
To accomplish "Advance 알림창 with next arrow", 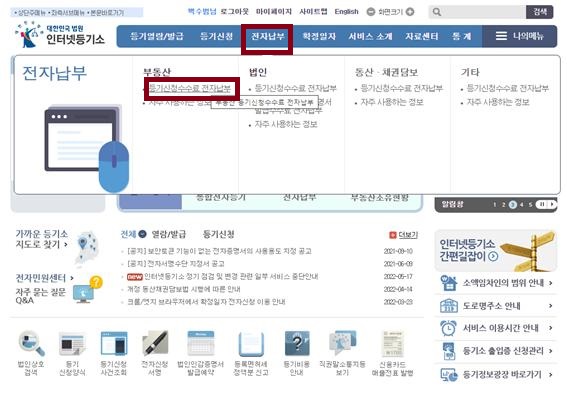I will click(552, 205).
